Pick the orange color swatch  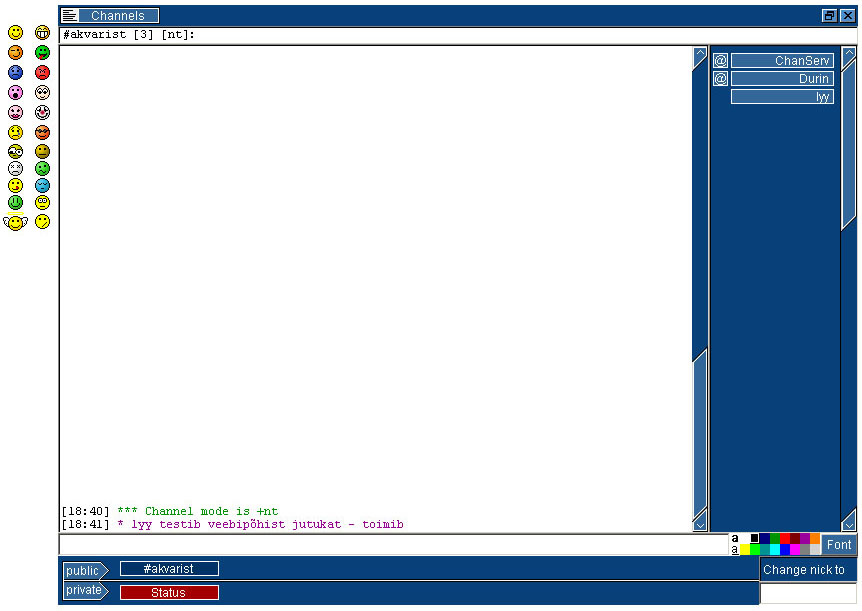tap(815, 538)
